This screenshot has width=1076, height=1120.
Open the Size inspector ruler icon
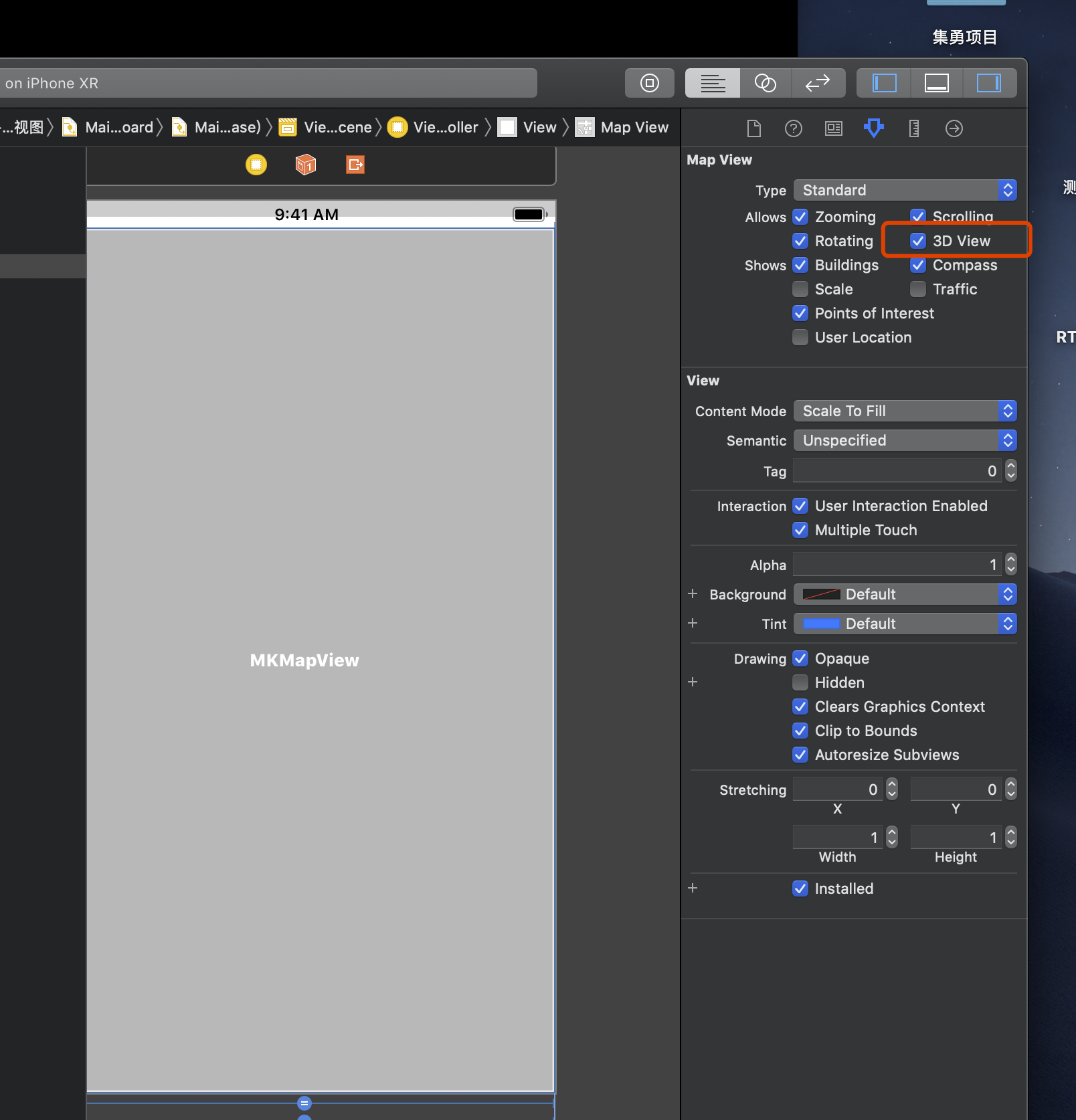[x=914, y=128]
